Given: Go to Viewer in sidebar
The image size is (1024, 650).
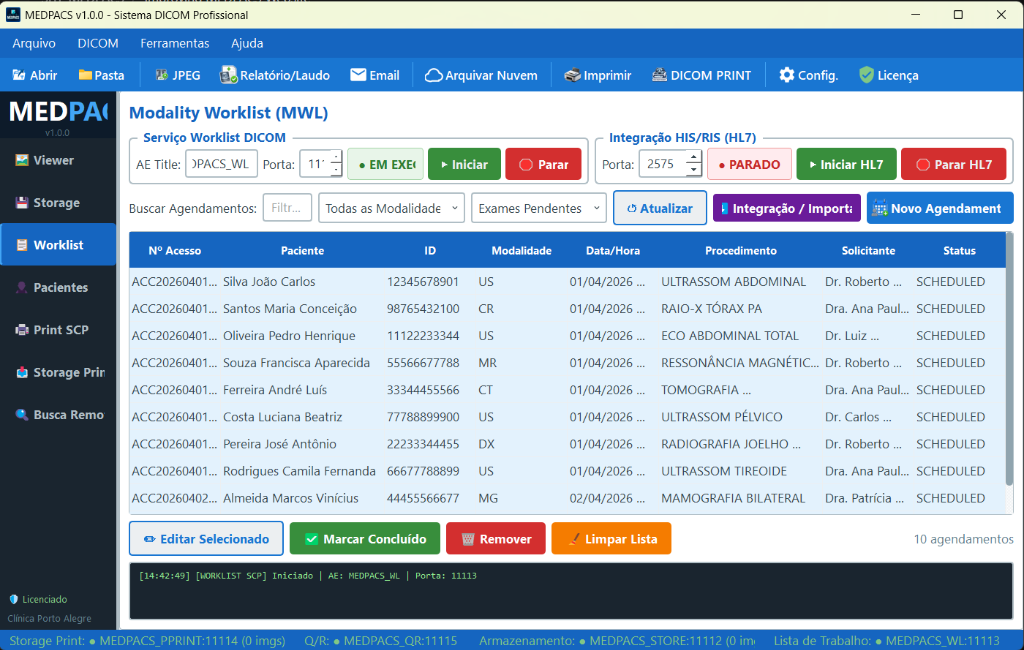Looking at the screenshot, I should pyautogui.click(x=58, y=160).
